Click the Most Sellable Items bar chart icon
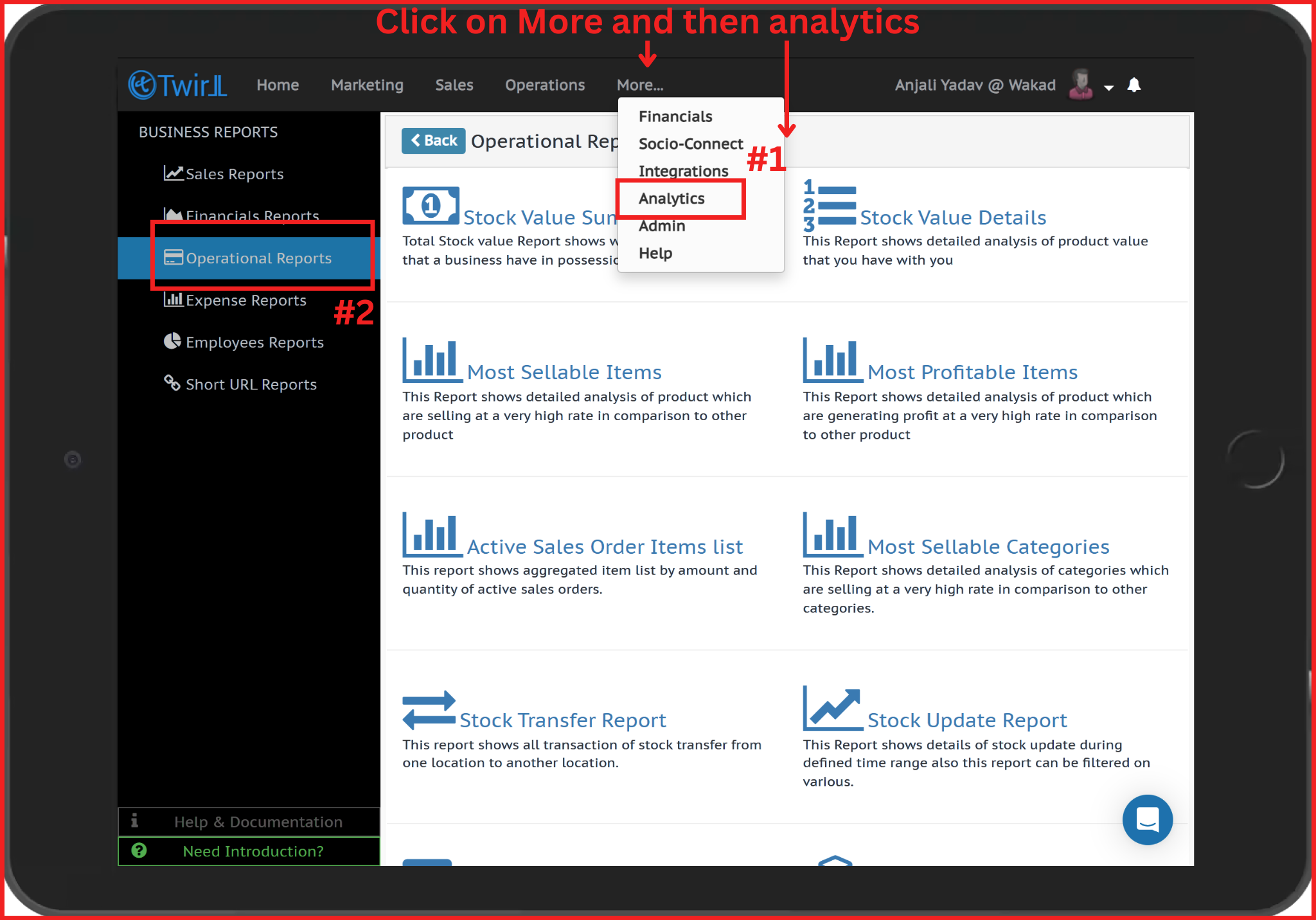 432,360
